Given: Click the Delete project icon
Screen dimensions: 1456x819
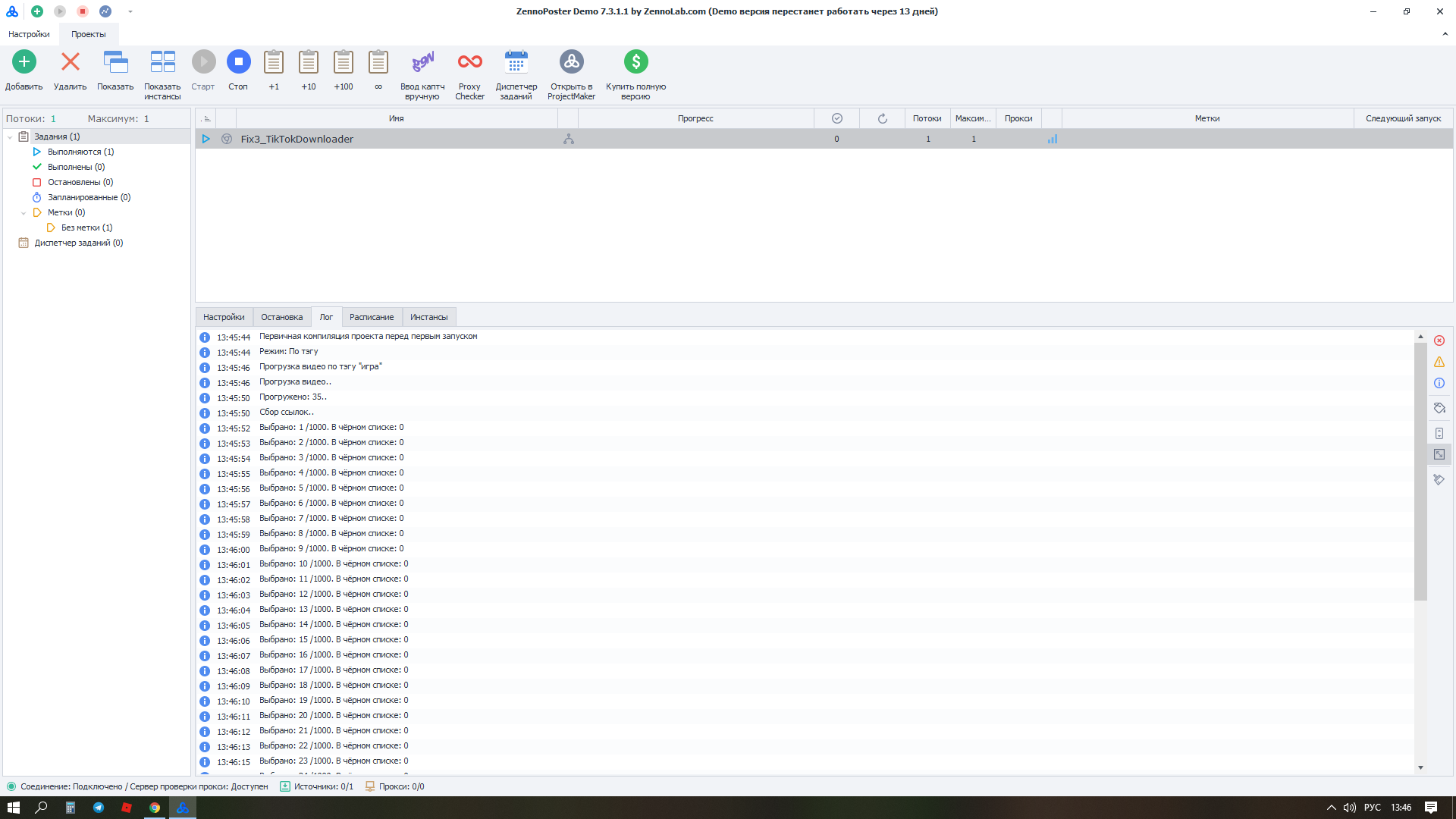Looking at the screenshot, I should [x=70, y=62].
